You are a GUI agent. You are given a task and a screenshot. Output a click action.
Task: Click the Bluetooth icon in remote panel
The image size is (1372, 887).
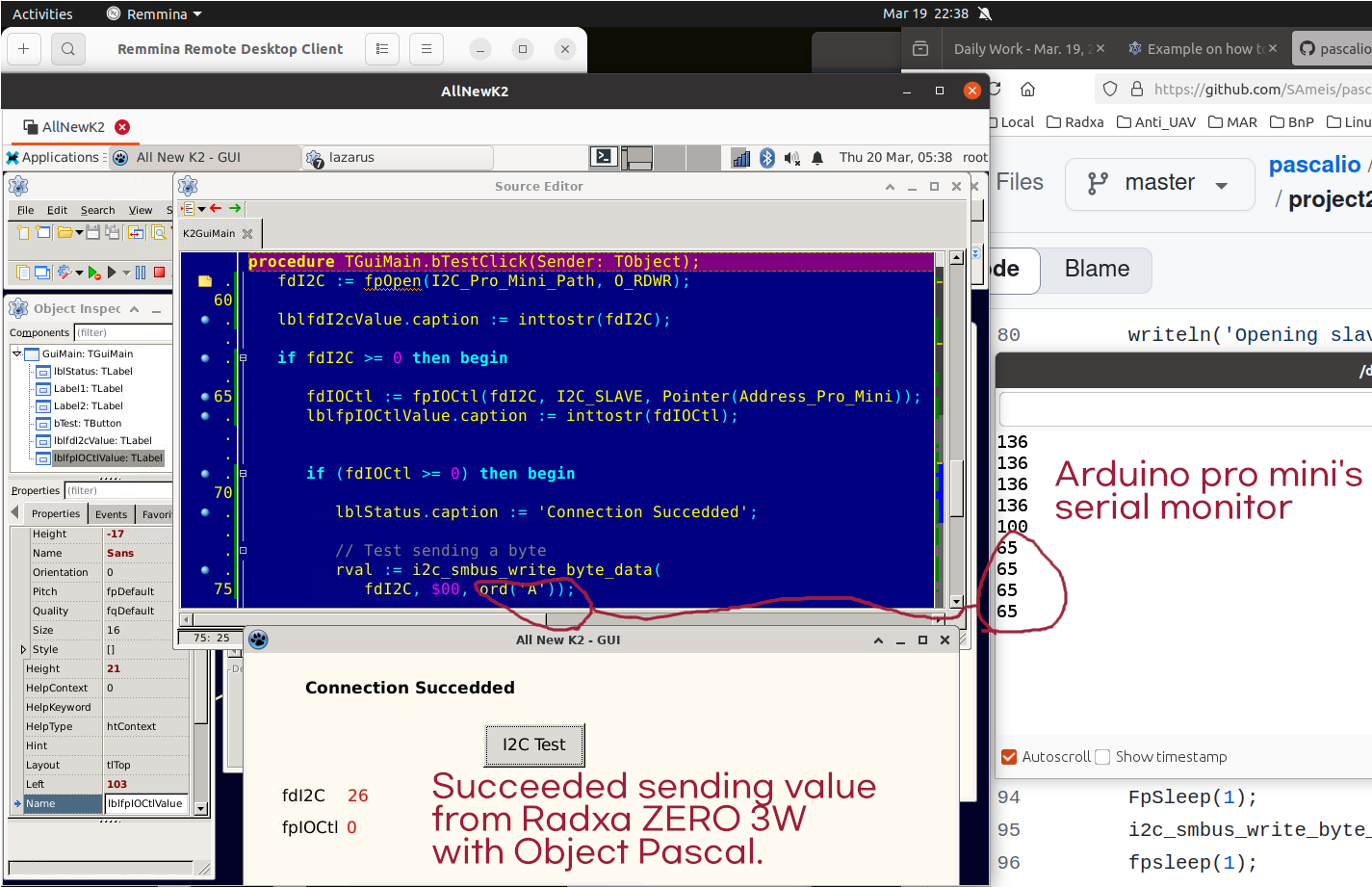767,158
